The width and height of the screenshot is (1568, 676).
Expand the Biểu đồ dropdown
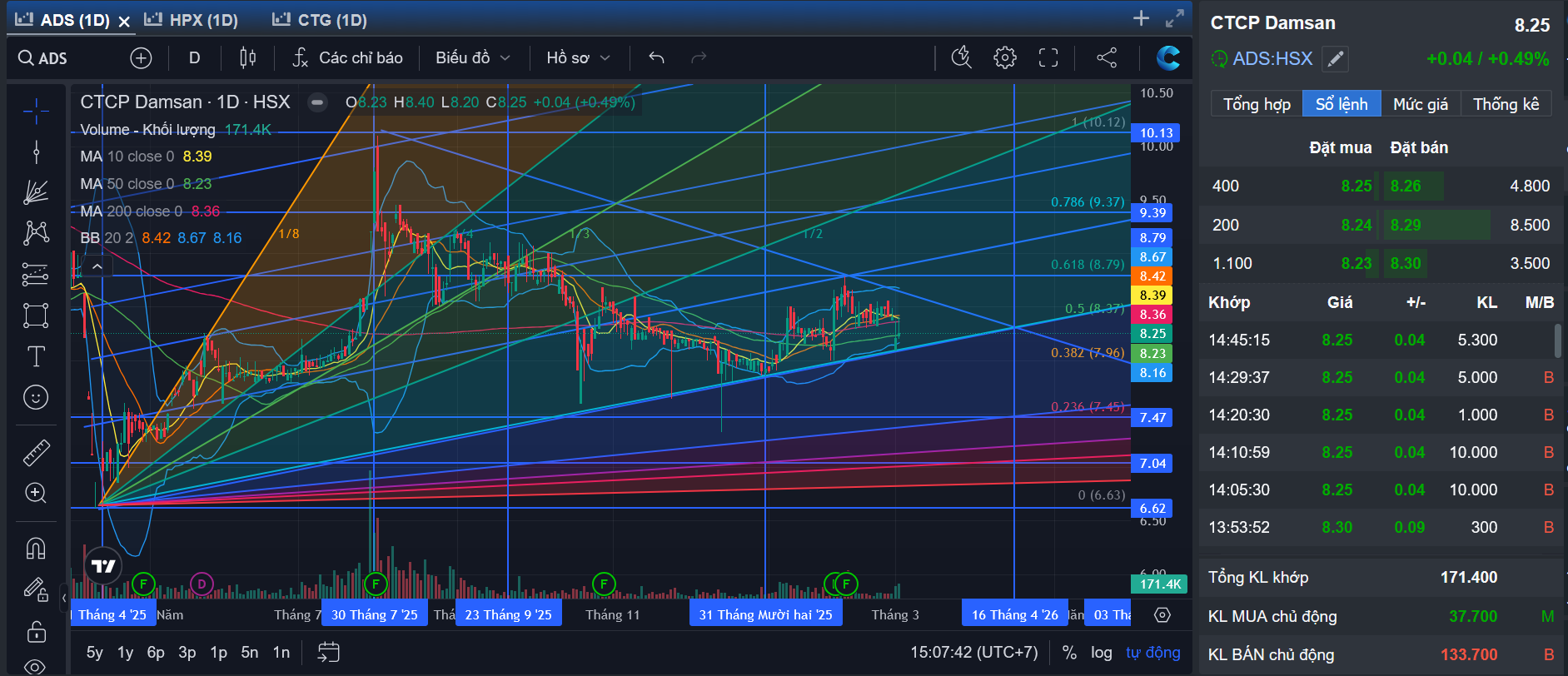click(x=472, y=58)
